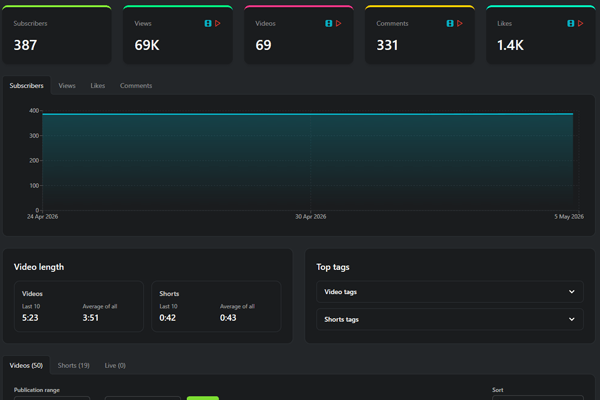Viewport: 600px width, 400px height.
Task: Click the 5:23 last 10 videos length
Action: (x=30, y=318)
